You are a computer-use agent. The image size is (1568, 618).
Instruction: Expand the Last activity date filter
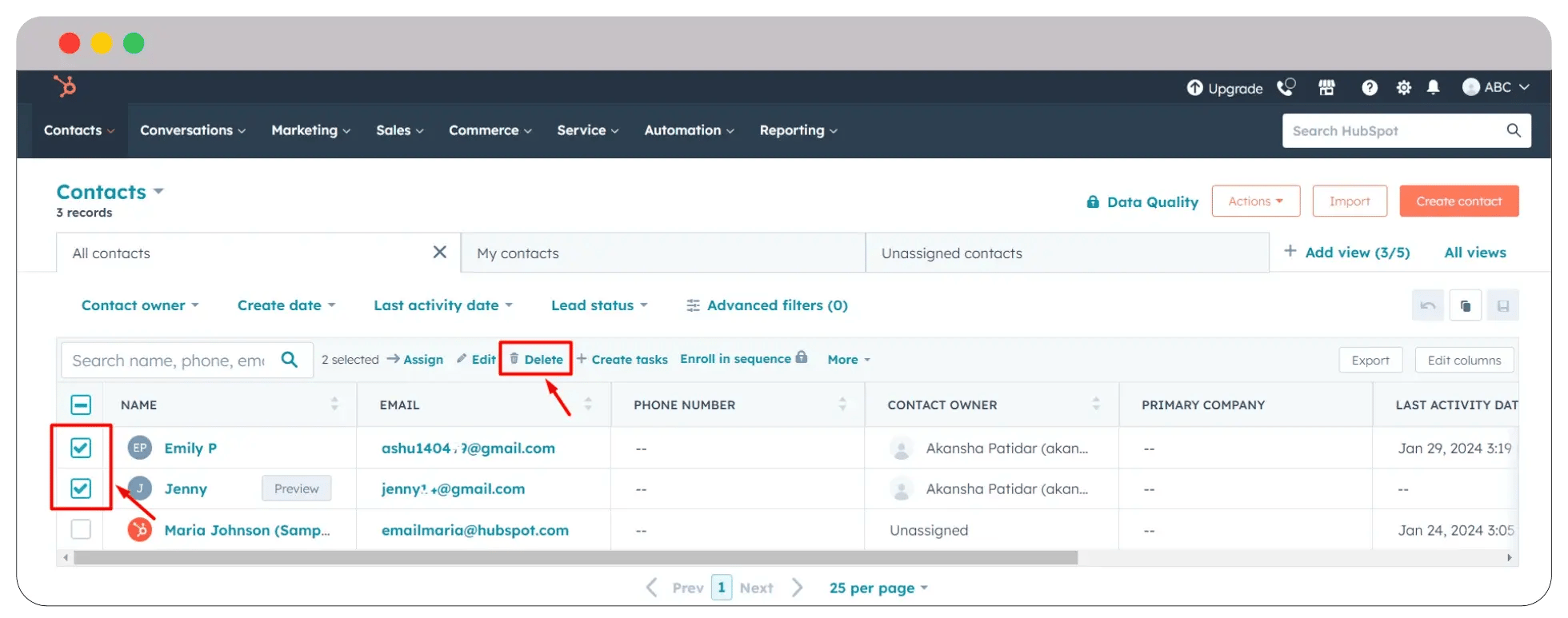coord(443,305)
